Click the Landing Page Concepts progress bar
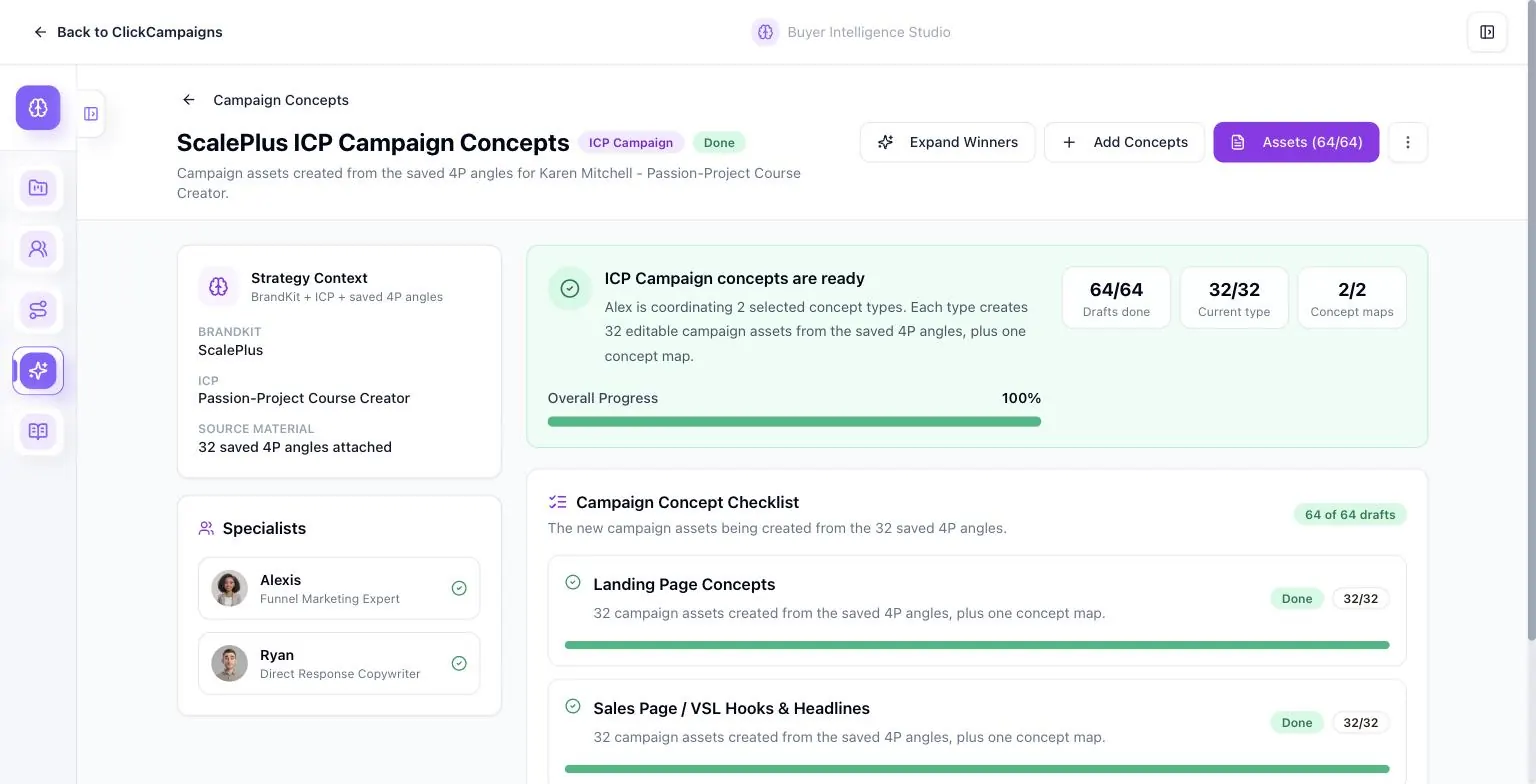The image size is (1536, 784). [x=977, y=645]
